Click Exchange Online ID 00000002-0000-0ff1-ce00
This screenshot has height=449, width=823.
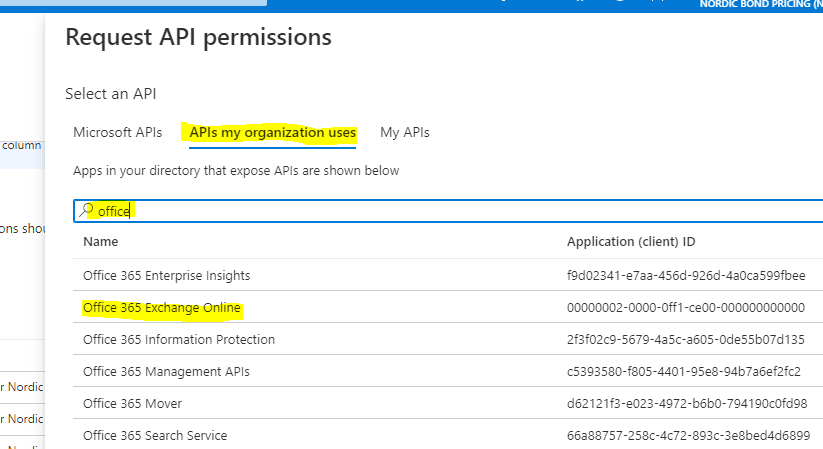pyautogui.click(x=685, y=308)
